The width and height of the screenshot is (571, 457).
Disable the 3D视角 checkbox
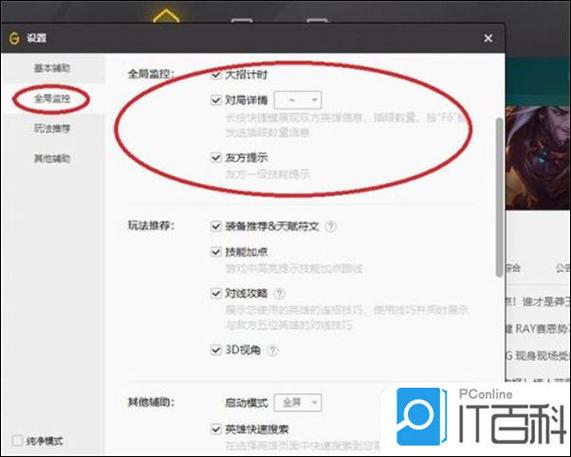(x=216, y=350)
